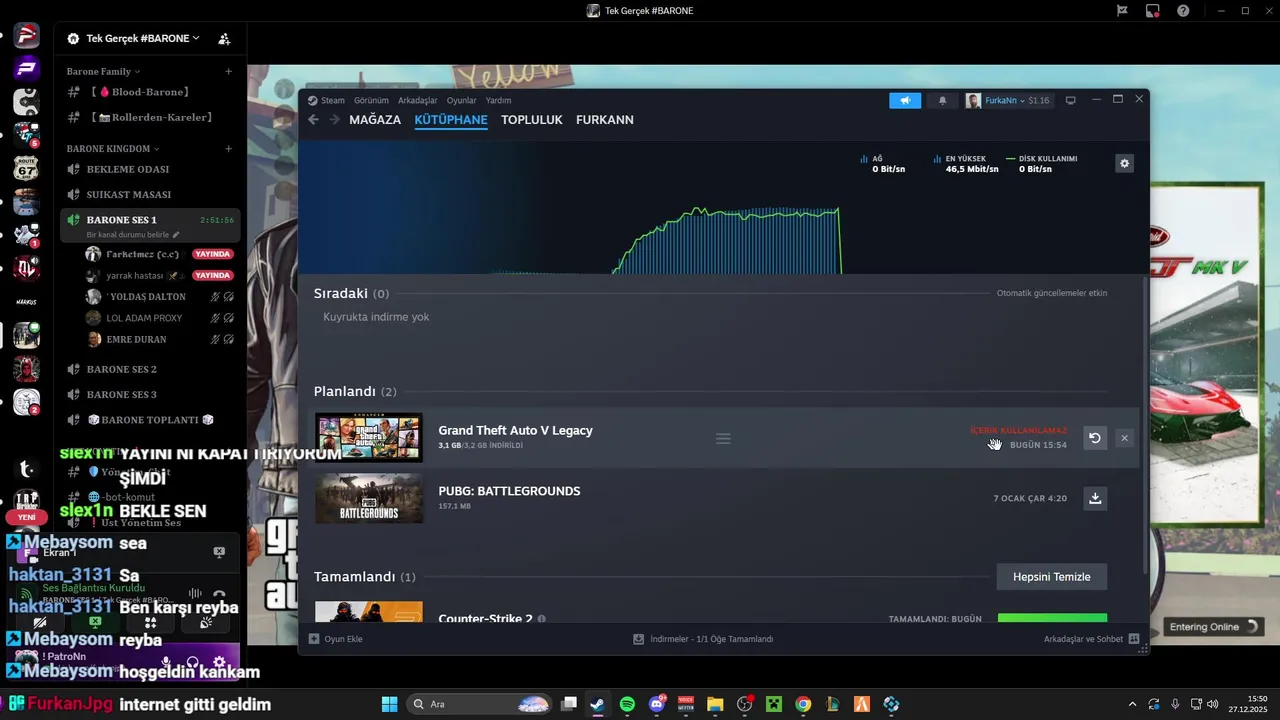
Task: Go forward with Steam's right arrow
Action: click(x=333, y=120)
